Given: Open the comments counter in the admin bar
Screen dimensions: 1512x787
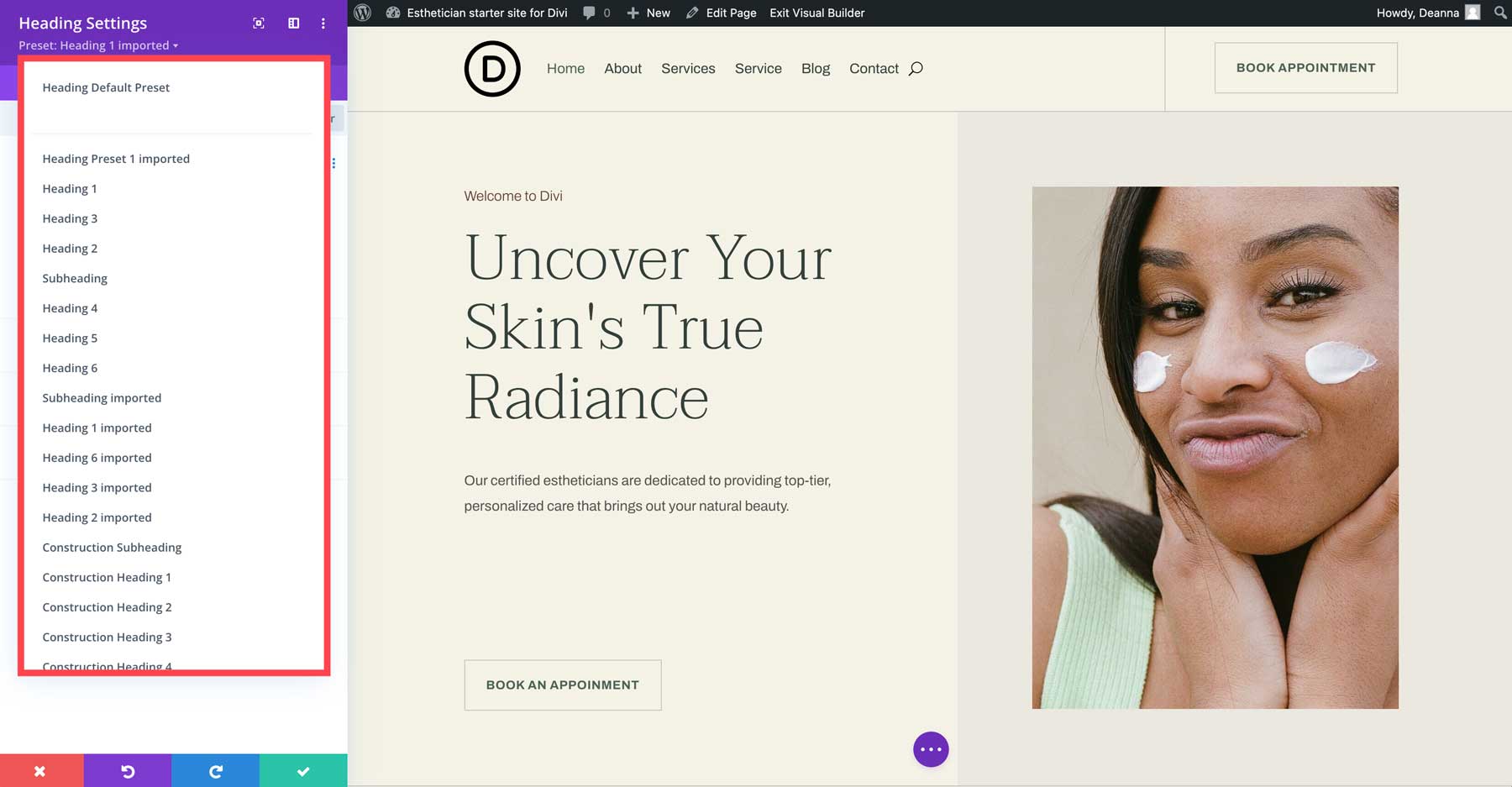Looking at the screenshot, I should [x=596, y=13].
